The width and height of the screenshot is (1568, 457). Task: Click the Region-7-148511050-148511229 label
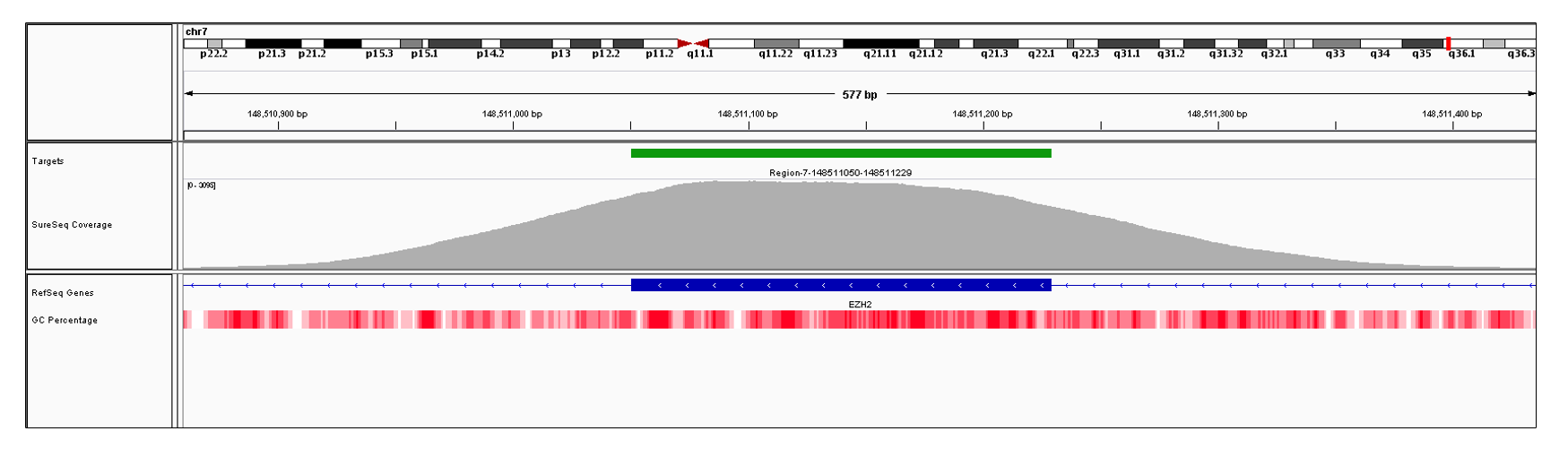tap(841, 173)
